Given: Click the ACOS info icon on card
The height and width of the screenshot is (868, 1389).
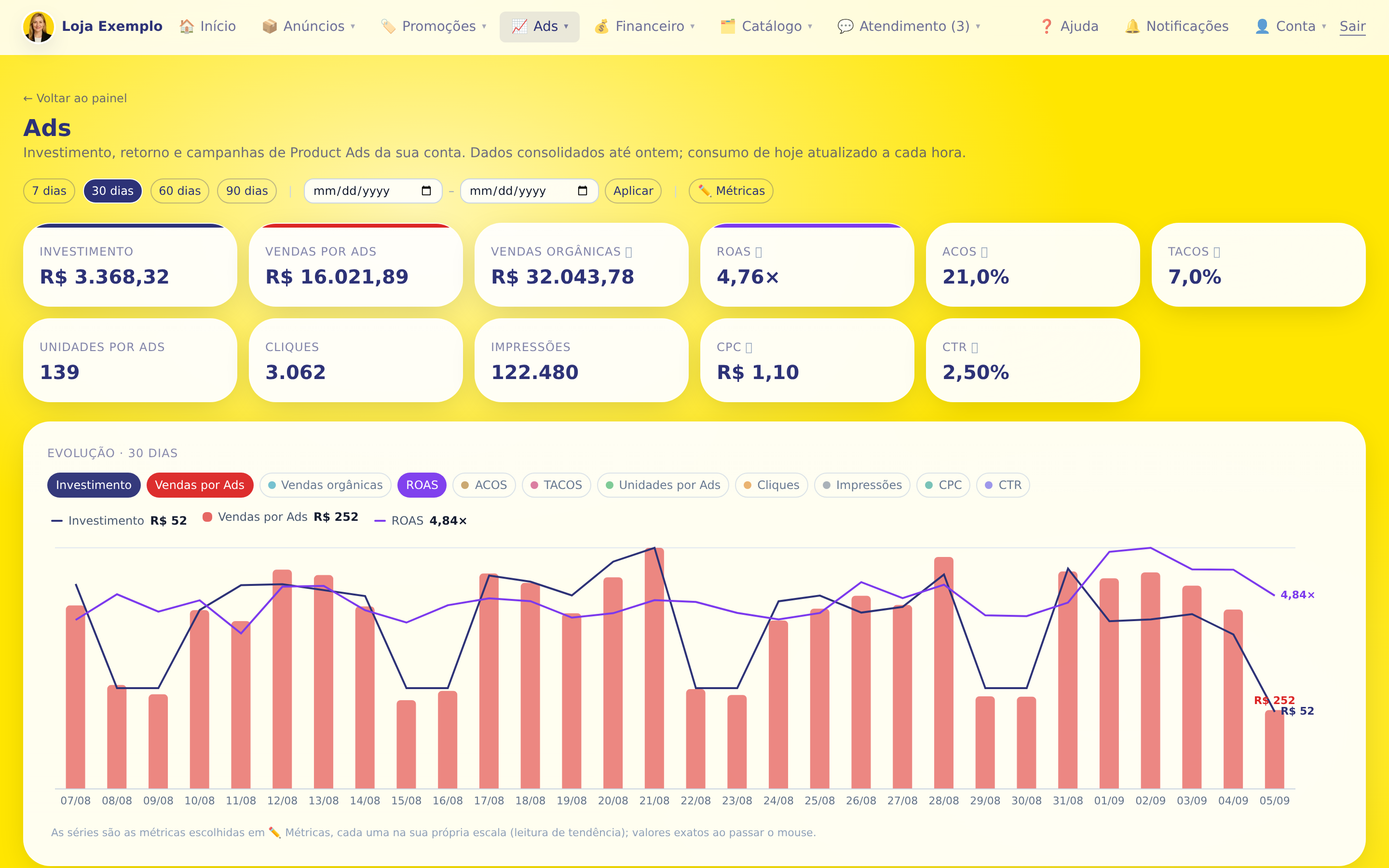Looking at the screenshot, I should point(984,252).
